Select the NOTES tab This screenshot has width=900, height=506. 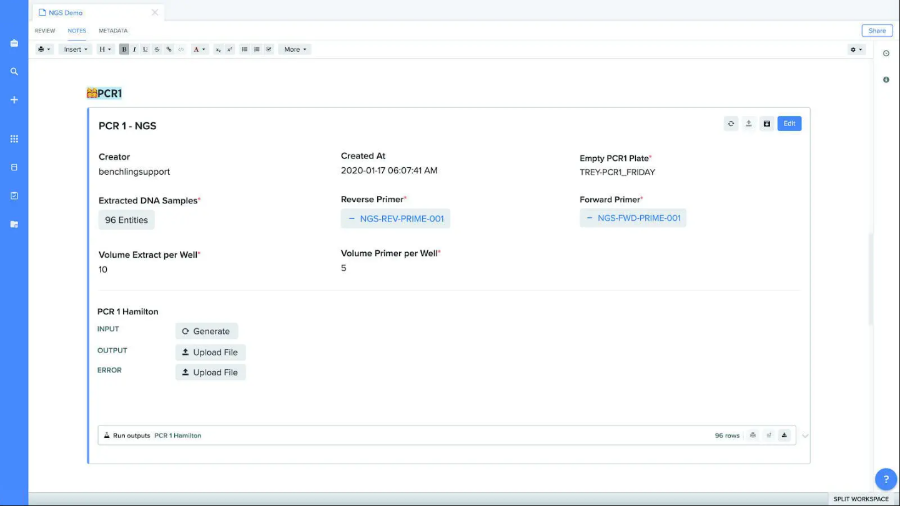(x=76, y=31)
